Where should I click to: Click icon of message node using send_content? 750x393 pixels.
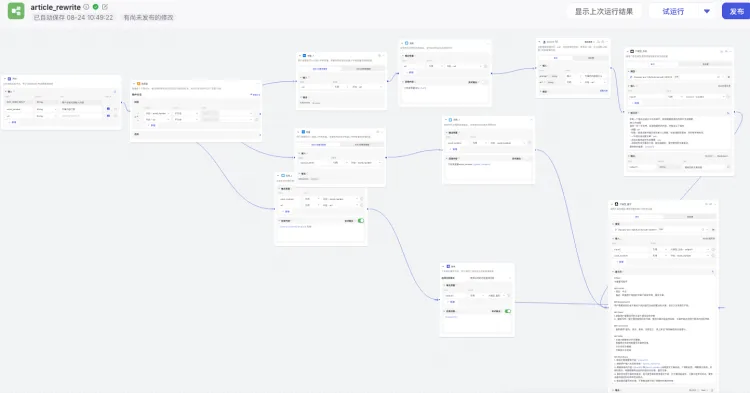(451, 120)
